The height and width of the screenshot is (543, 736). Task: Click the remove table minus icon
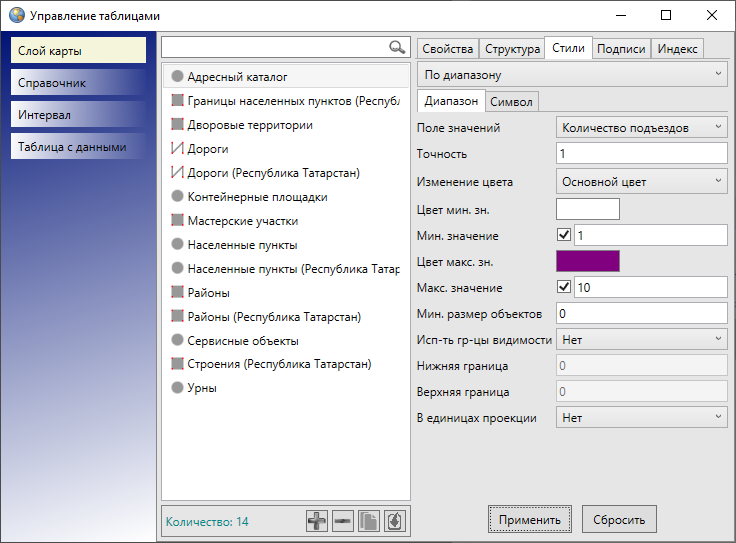coord(343,521)
